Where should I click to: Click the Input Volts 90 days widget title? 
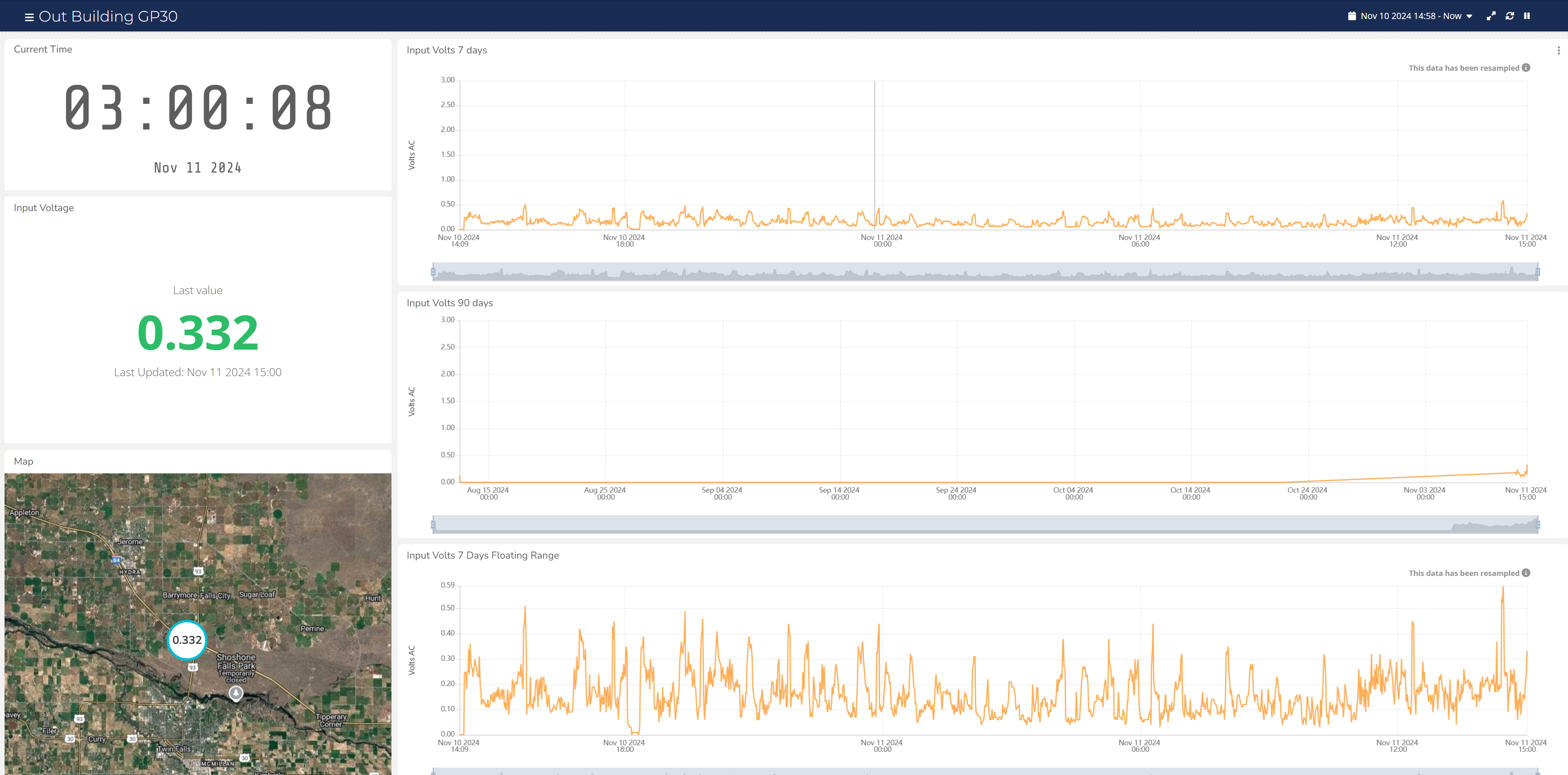(x=450, y=302)
